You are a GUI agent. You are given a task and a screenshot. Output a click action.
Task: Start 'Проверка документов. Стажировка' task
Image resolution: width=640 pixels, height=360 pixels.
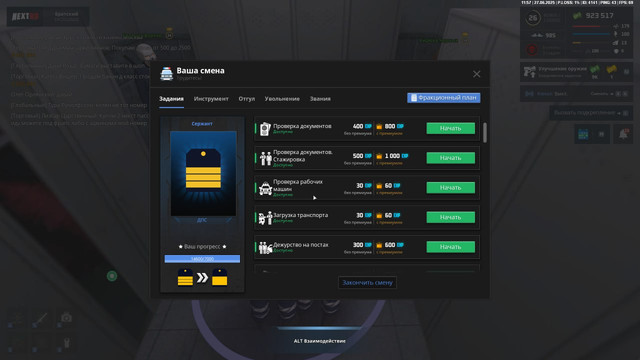(451, 158)
